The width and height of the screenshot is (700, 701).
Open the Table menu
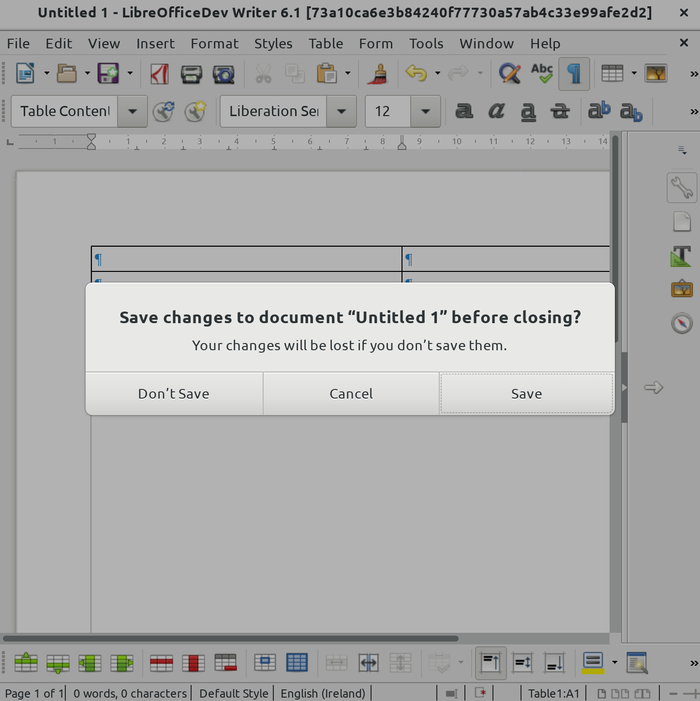pos(325,43)
